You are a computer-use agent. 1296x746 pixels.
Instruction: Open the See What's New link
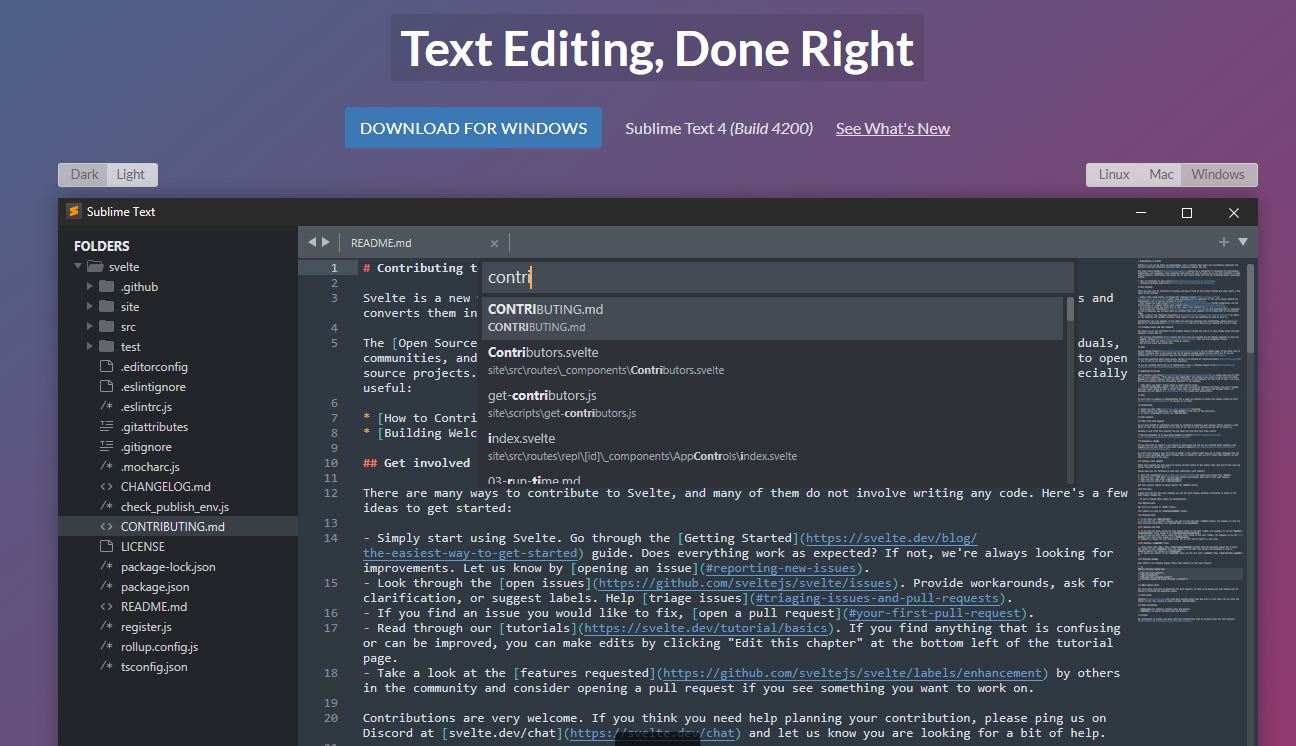click(893, 129)
